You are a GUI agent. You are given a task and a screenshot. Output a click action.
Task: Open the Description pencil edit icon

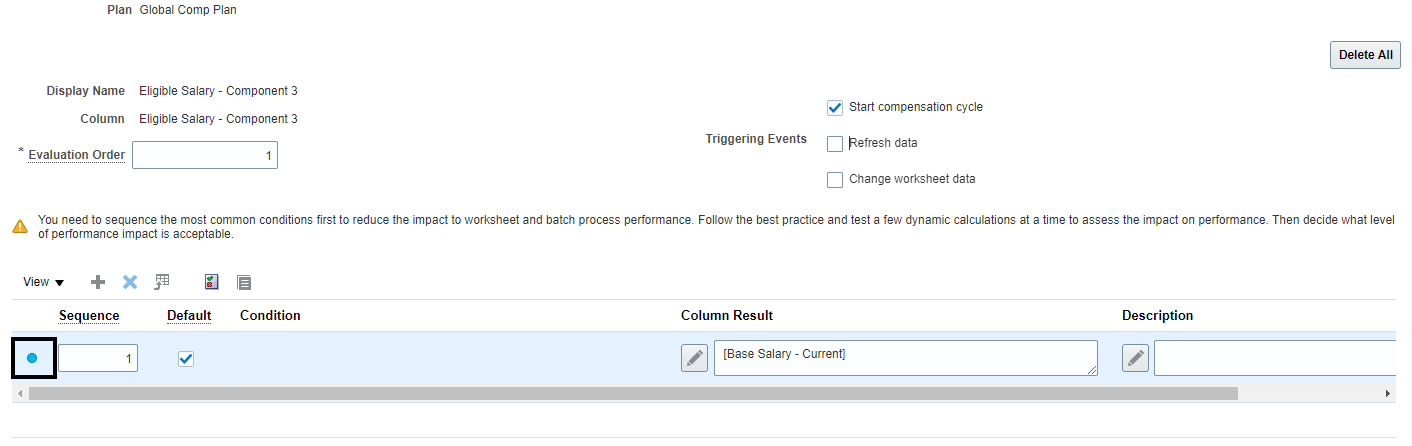click(x=1135, y=358)
